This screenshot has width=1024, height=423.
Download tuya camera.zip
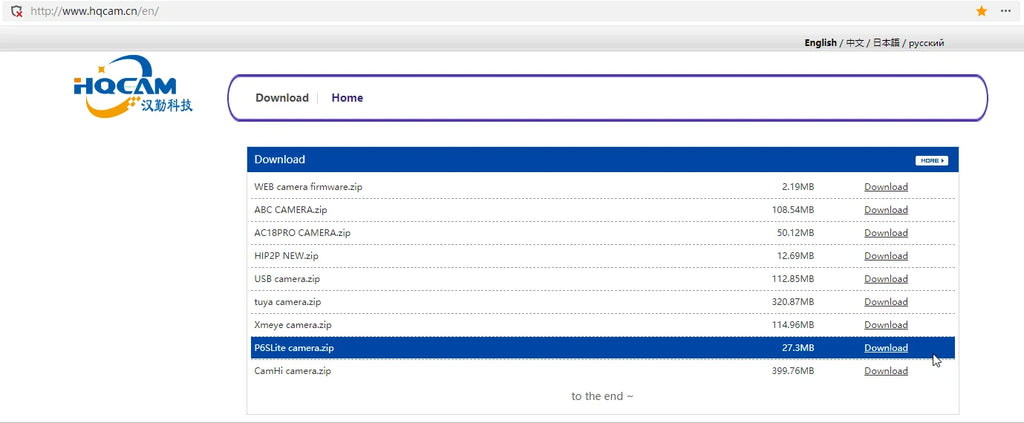[886, 302]
